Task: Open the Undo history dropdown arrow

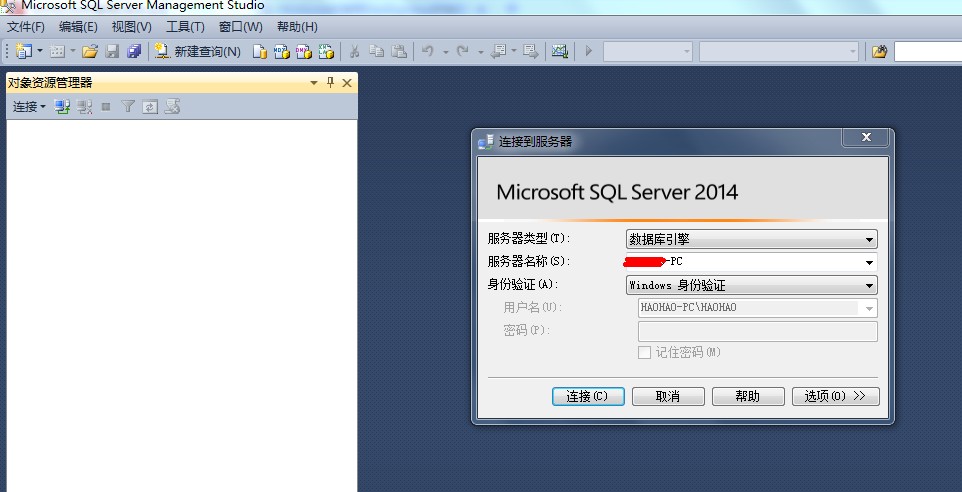Action: [445, 52]
